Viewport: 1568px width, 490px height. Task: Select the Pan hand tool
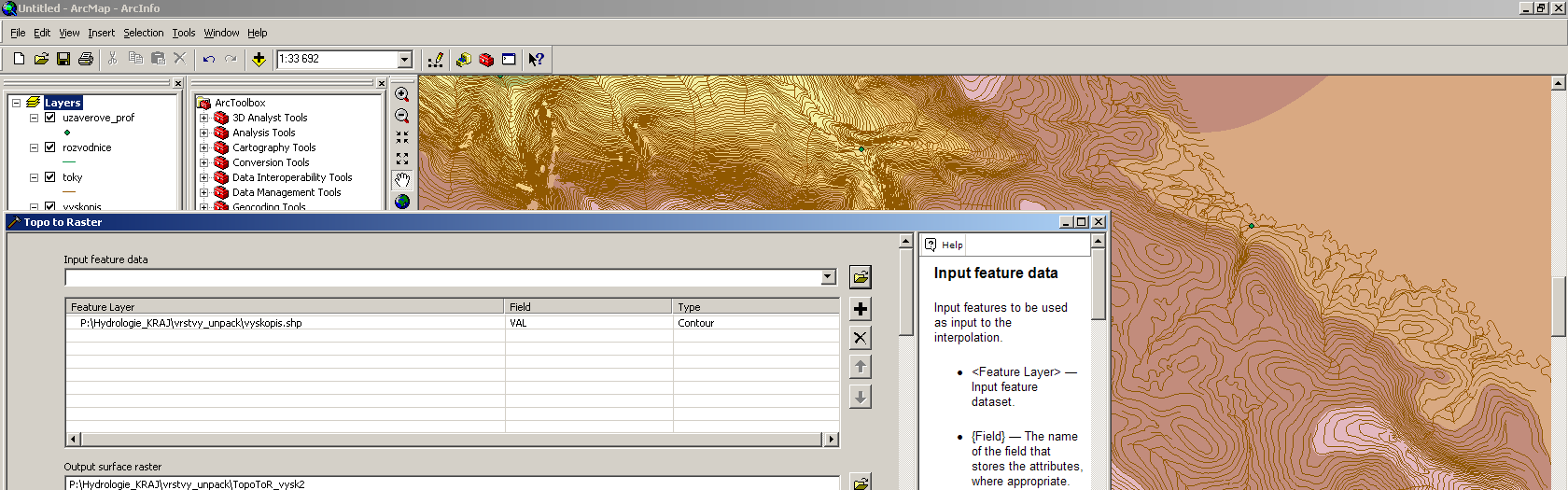[x=402, y=180]
